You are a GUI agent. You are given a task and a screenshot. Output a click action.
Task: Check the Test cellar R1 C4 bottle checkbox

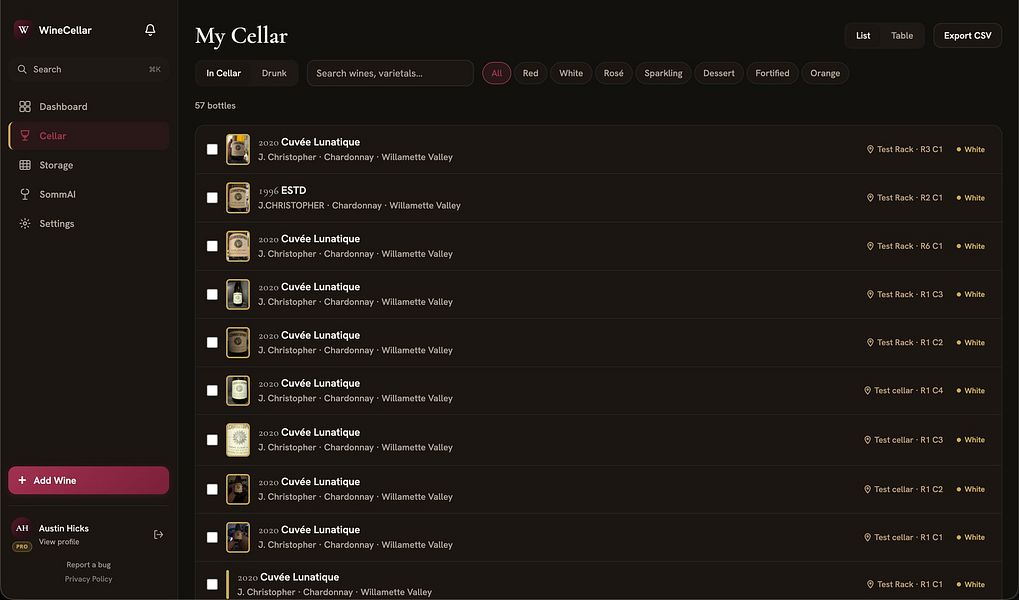tap(212, 391)
